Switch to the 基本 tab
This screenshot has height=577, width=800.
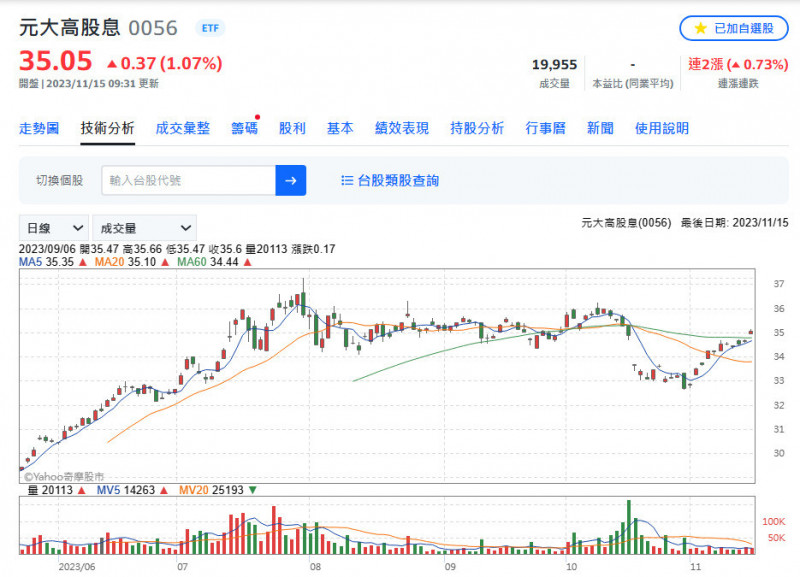click(x=340, y=128)
